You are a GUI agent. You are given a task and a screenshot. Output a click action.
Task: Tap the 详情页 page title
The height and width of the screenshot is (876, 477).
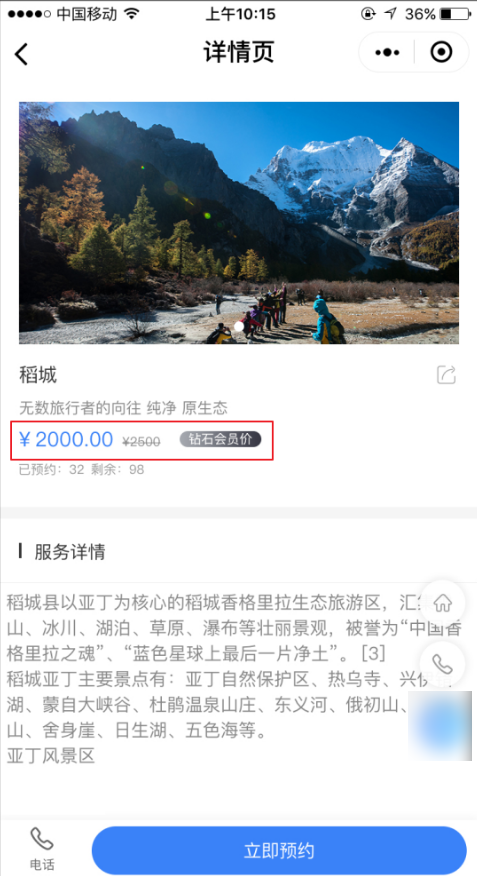pos(238,53)
